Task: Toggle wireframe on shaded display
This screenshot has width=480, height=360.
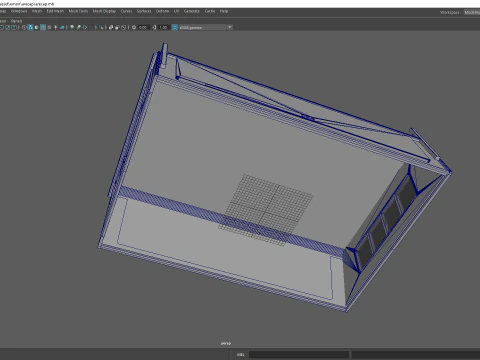Action: click(43, 27)
